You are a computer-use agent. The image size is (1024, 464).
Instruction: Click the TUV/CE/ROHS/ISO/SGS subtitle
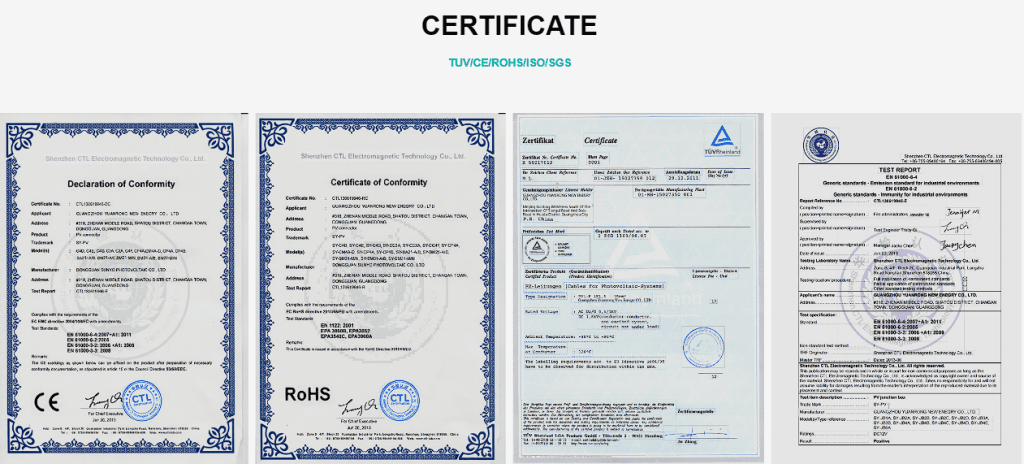click(x=509, y=63)
